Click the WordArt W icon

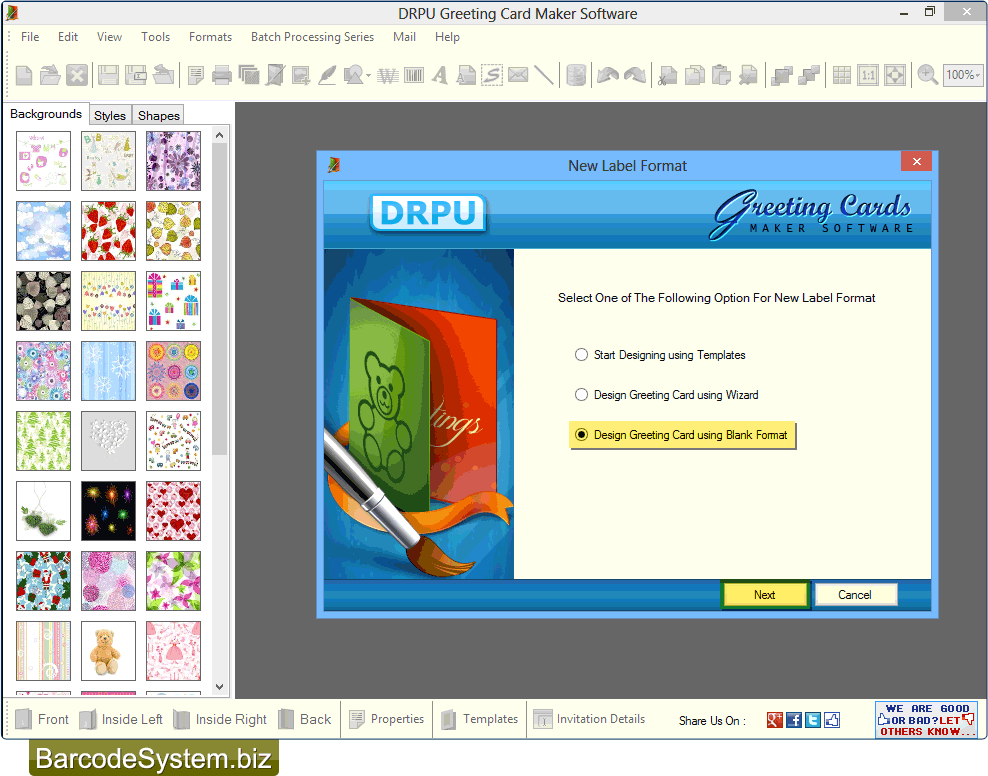pos(388,76)
